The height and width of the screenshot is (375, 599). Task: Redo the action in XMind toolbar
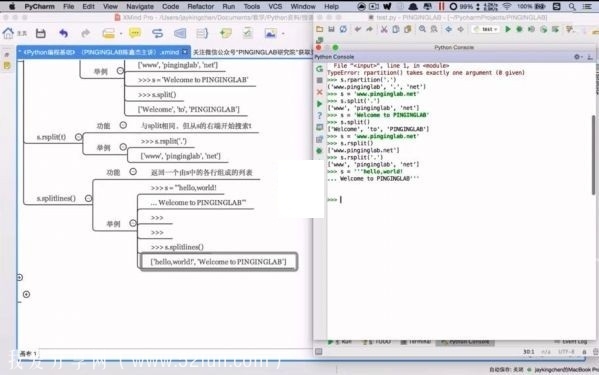86,34
